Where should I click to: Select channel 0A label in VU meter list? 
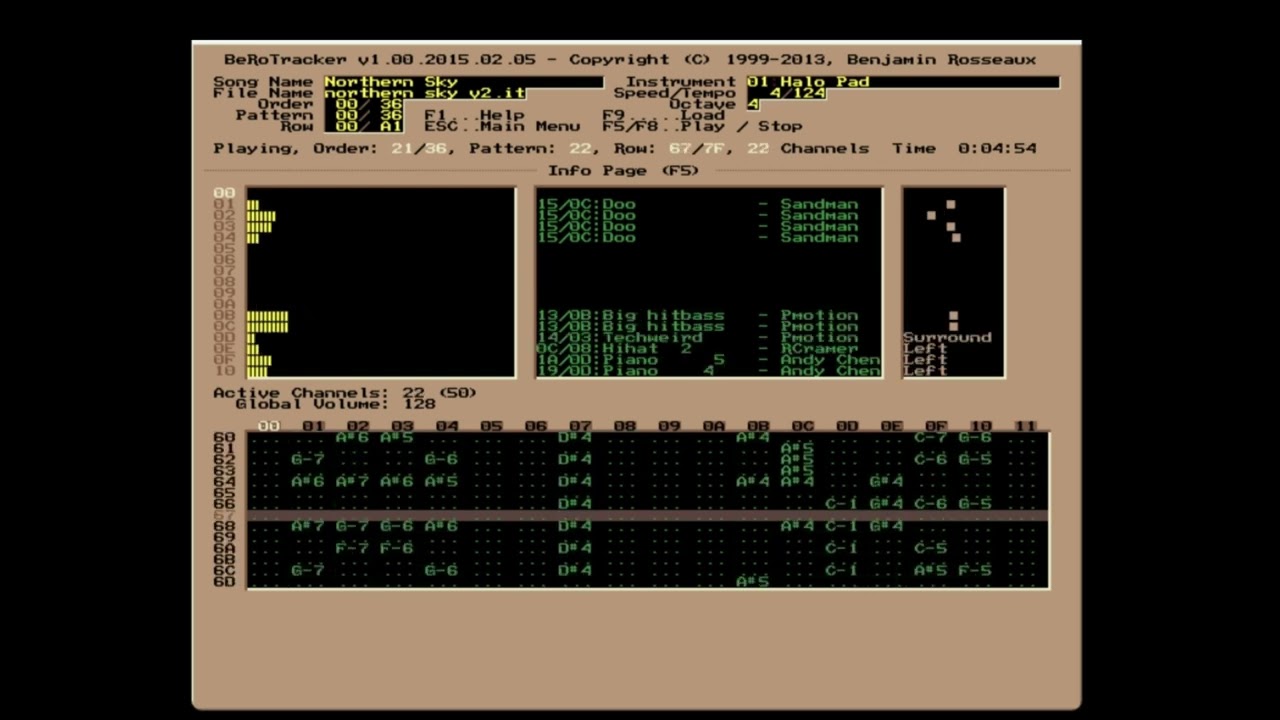coord(224,304)
